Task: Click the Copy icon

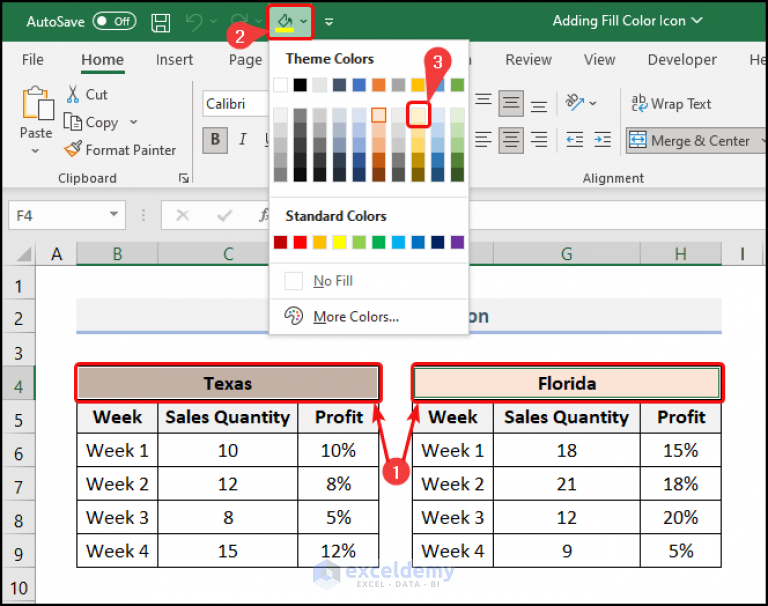Action: click(72, 122)
